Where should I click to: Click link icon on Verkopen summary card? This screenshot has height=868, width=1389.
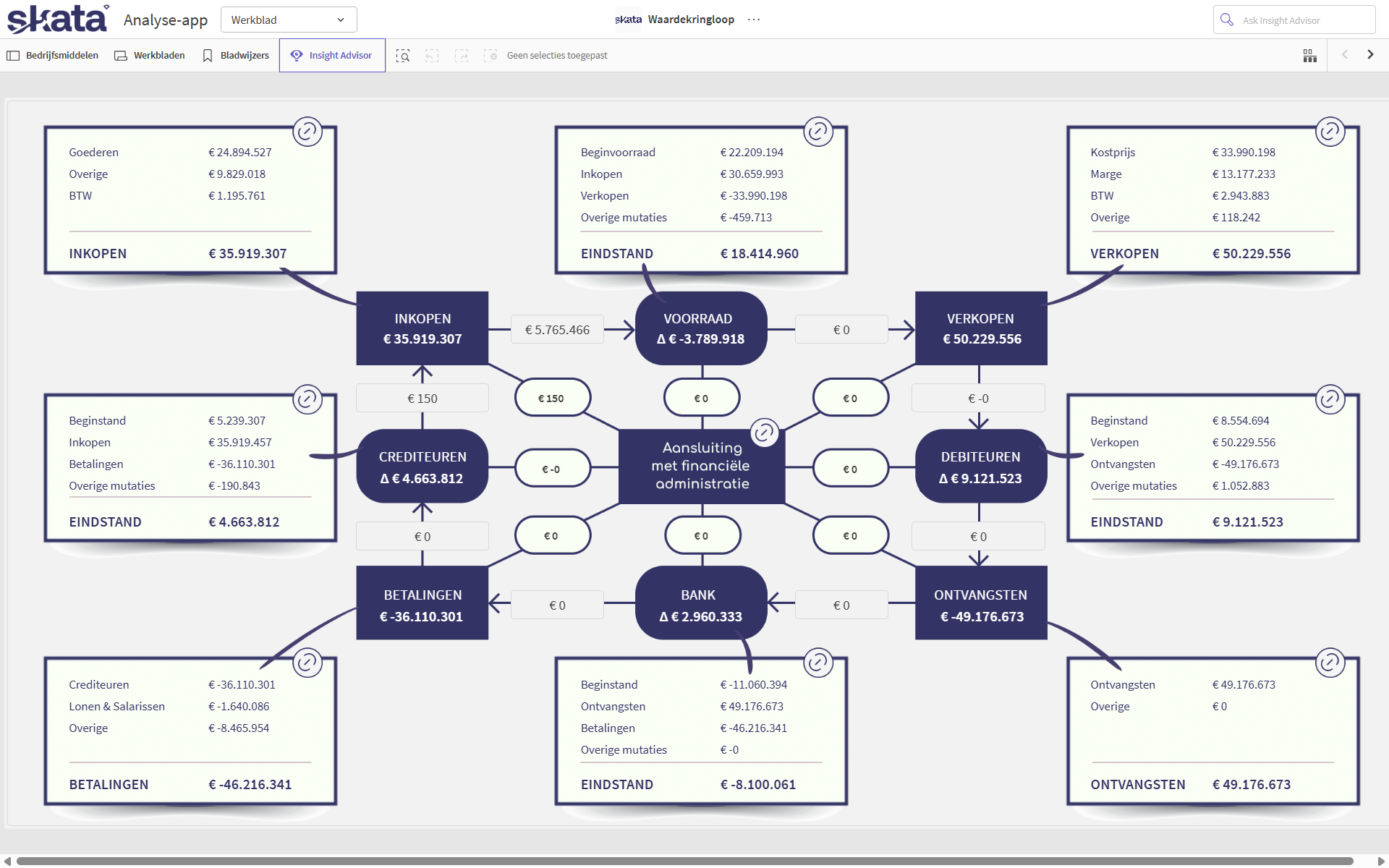pos(1330,132)
